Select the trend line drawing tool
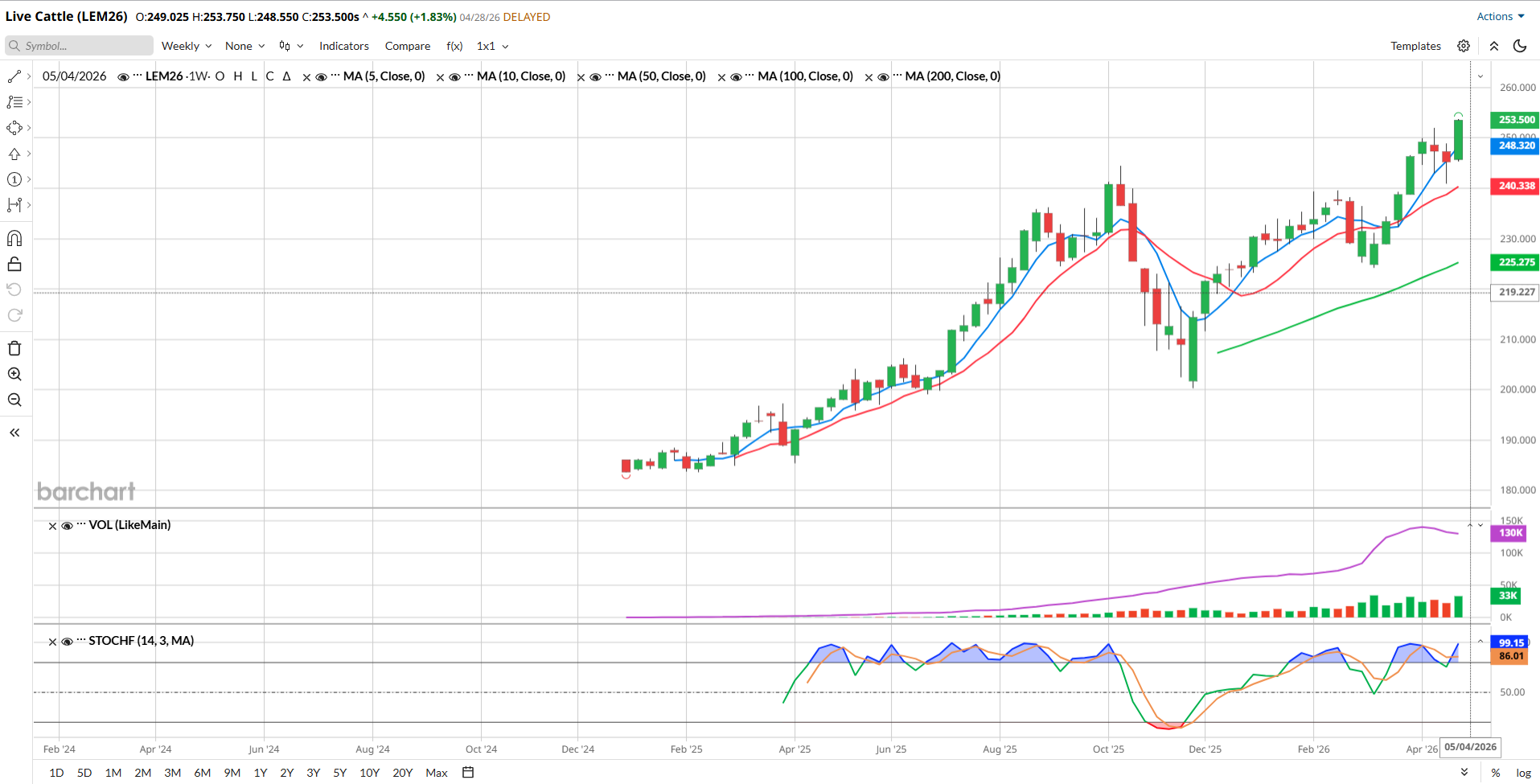1540x784 pixels. pos(14,76)
